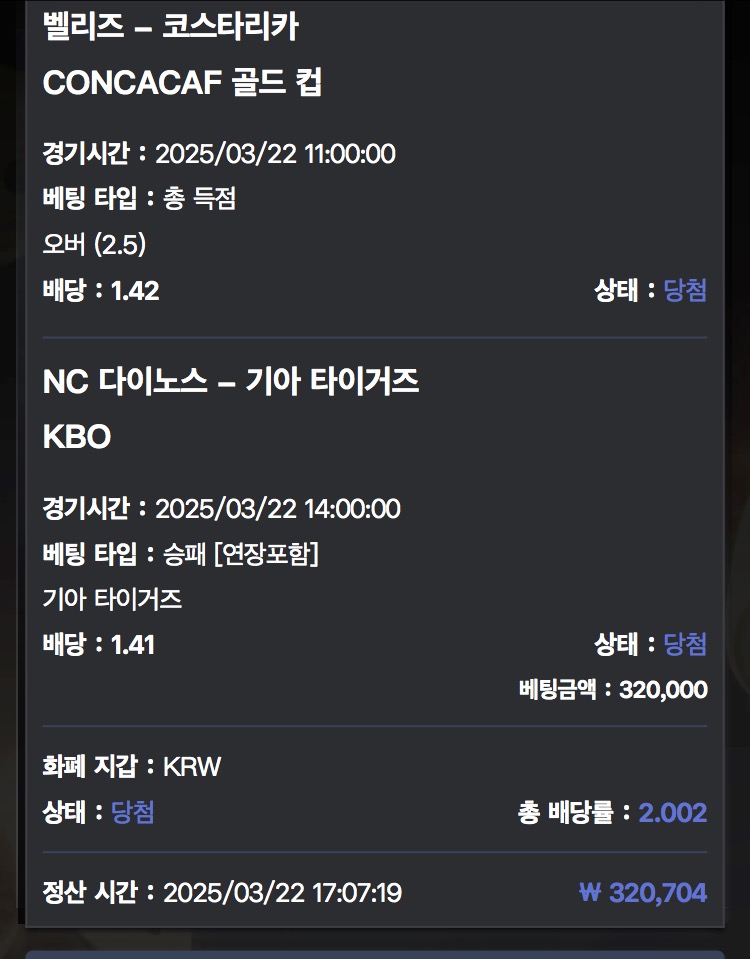Click the 총 득점 bet type text
Screen dimensions: 750x959
[x=199, y=199]
